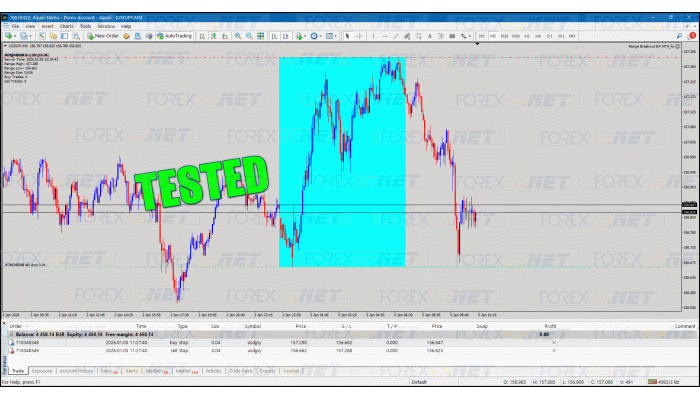
Task: Toggle the AutoTrading button
Action: pos(174,36)
